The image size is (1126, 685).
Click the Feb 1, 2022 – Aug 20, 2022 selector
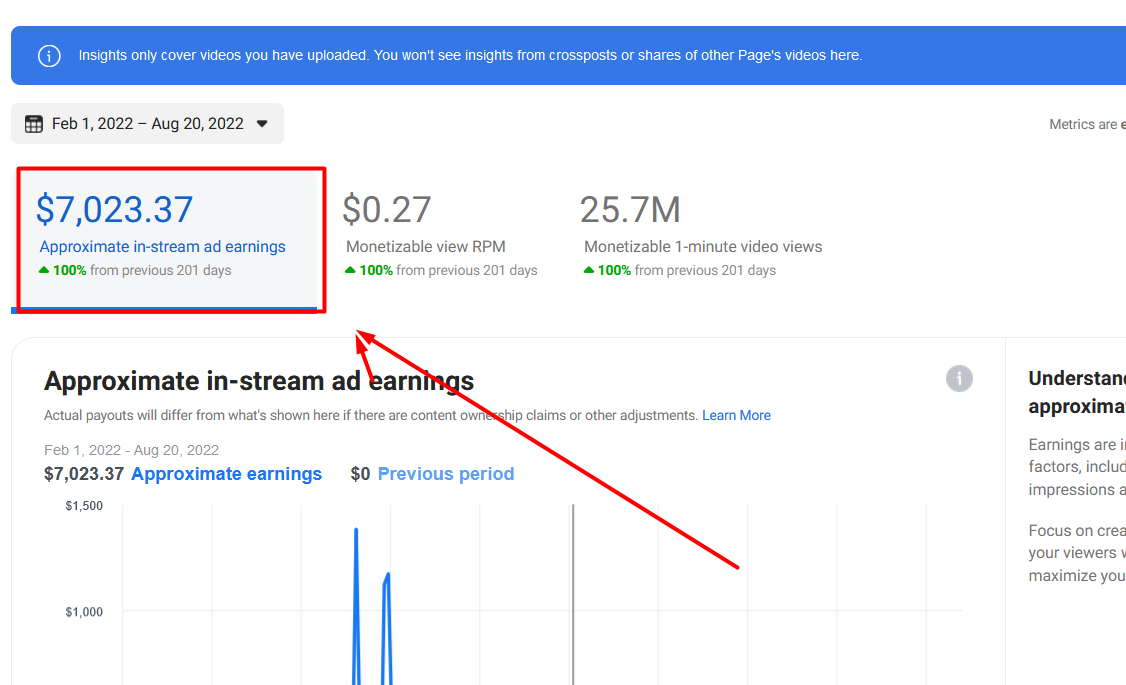147,124
